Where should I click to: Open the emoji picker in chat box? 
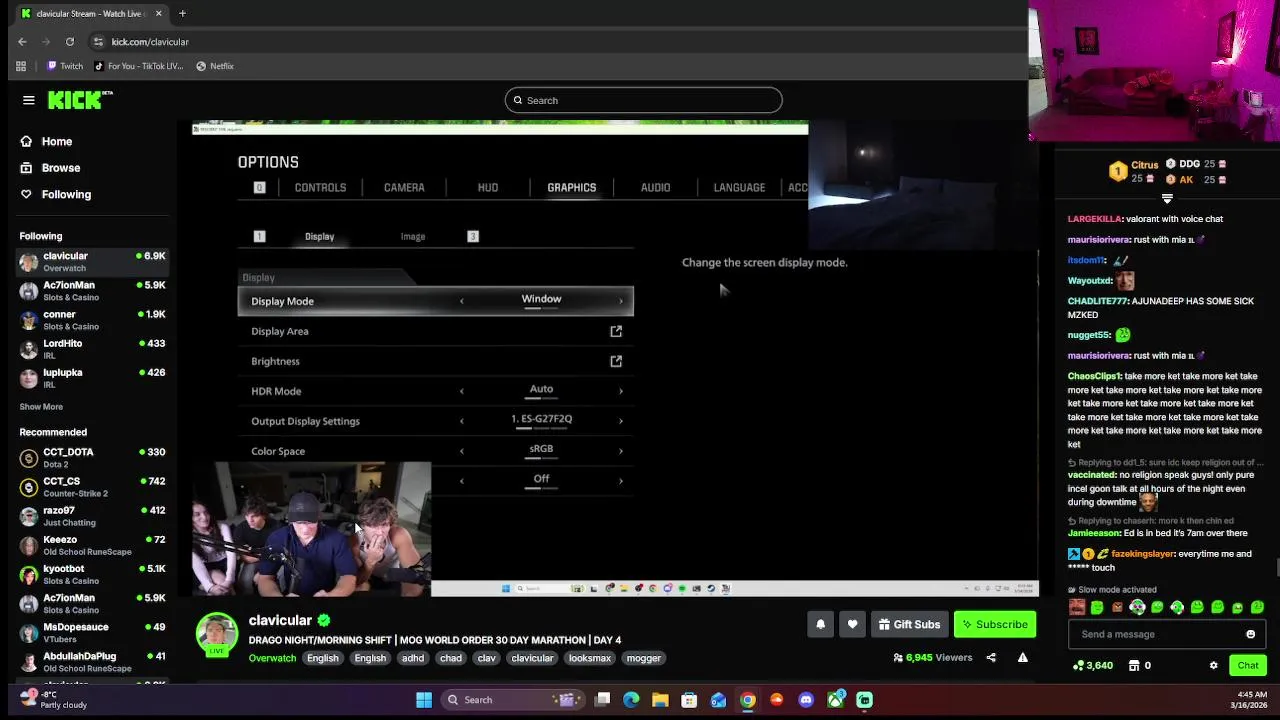[x=1250, y=634]
